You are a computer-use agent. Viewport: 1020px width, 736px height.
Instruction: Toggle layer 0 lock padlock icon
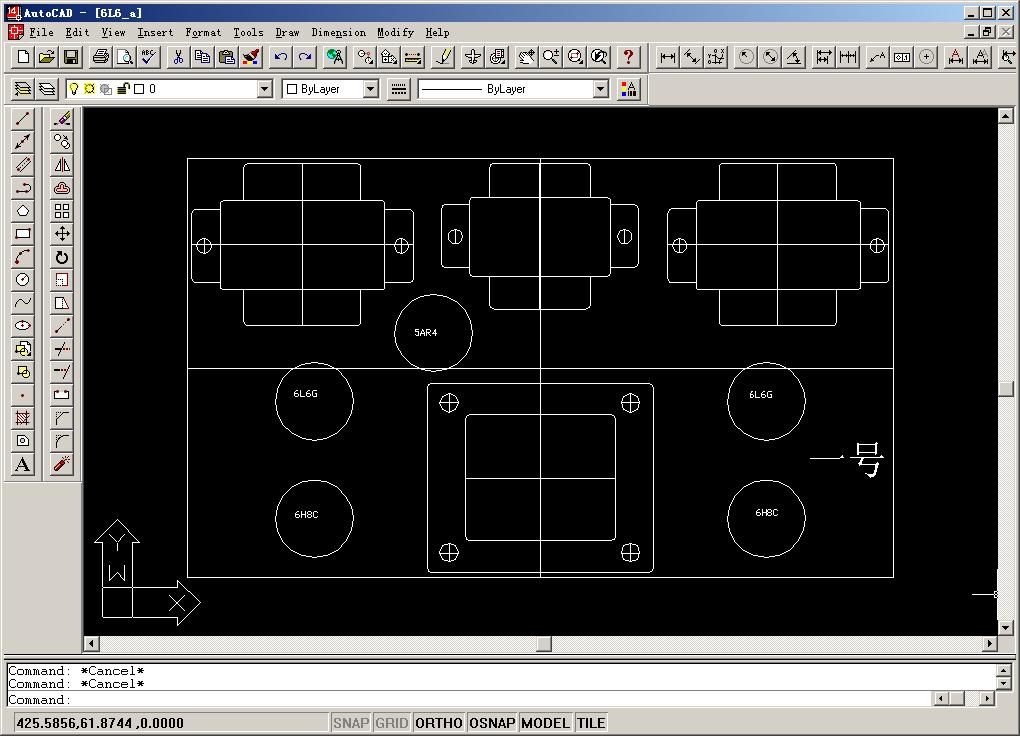(x=123, y=89)
